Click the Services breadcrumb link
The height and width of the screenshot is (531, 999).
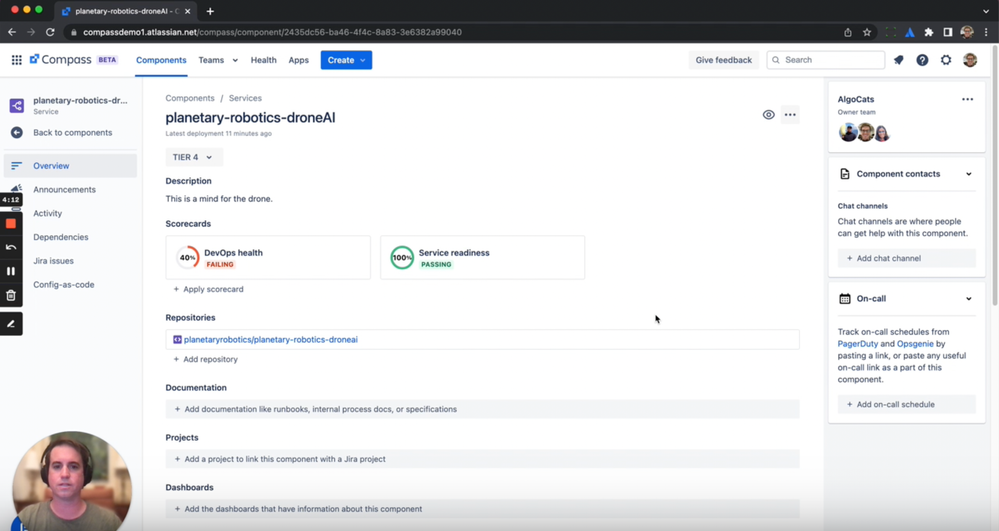click(245, 98)
